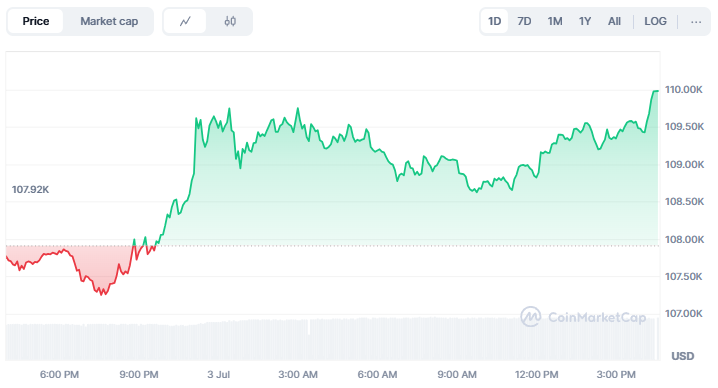Choose the 7D time range
The width and height of the screenshot is (718, 388).
point(524,22)
